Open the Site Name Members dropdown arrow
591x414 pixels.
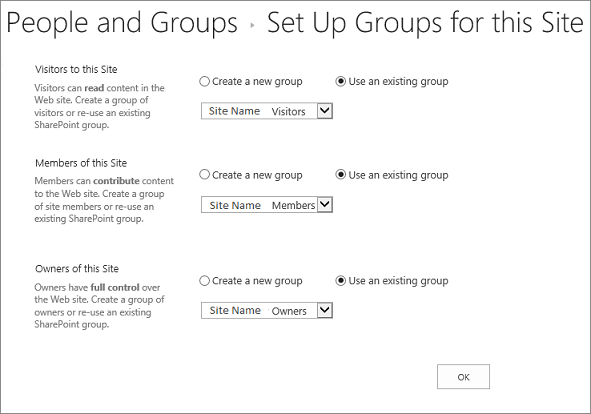tap(325, 205)
